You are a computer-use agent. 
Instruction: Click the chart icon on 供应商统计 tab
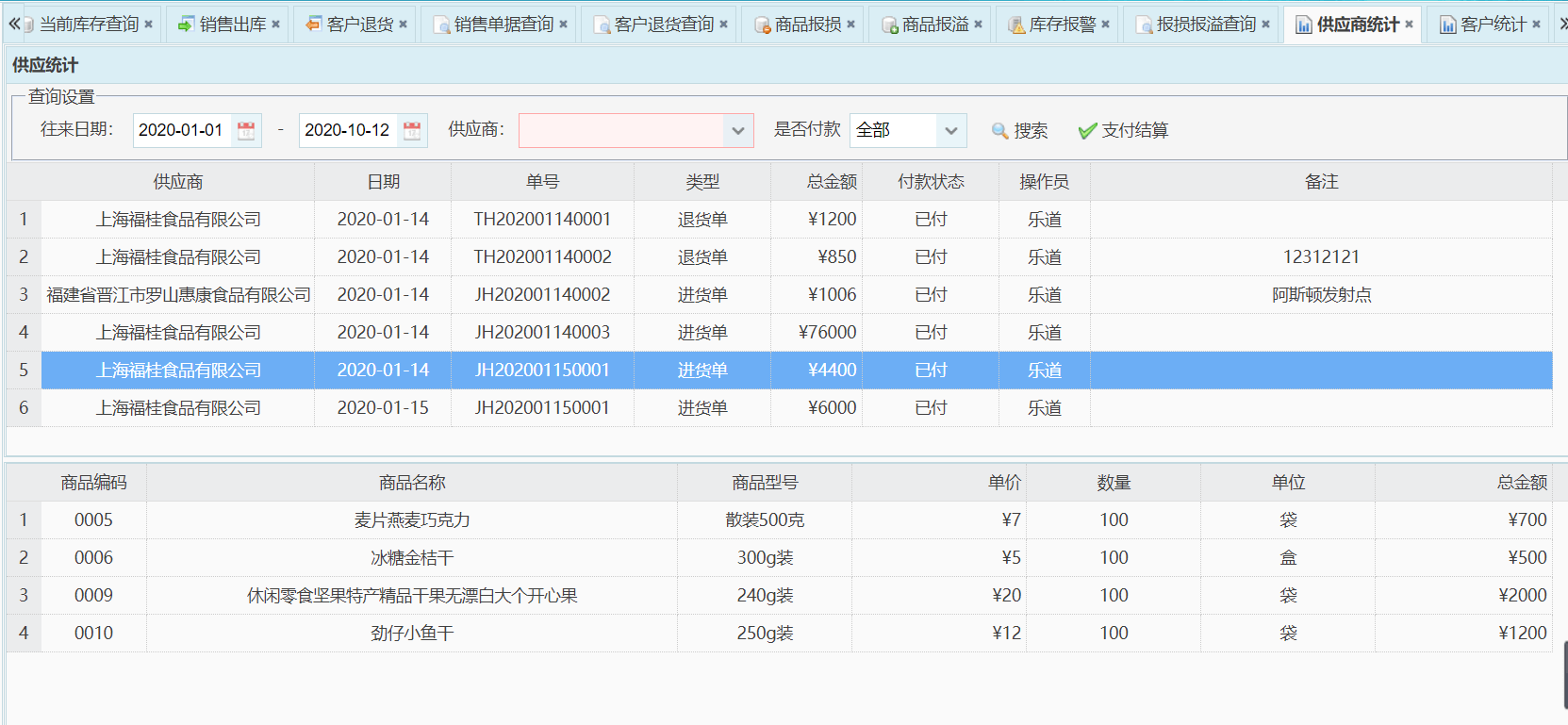1304,25
